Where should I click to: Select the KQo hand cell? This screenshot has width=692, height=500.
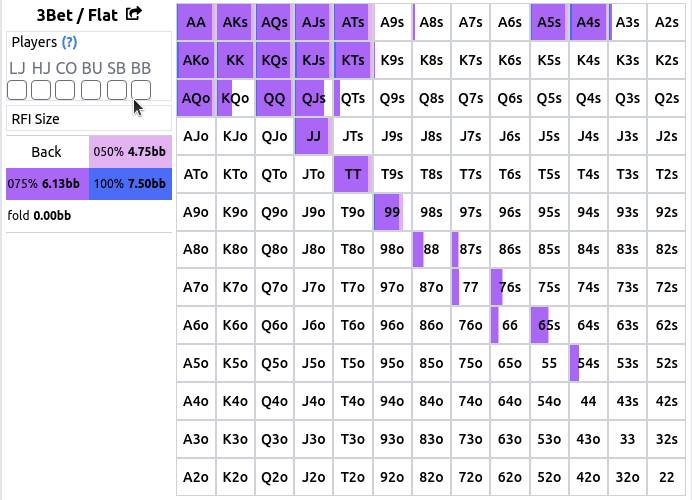click(x=236, y=98)
